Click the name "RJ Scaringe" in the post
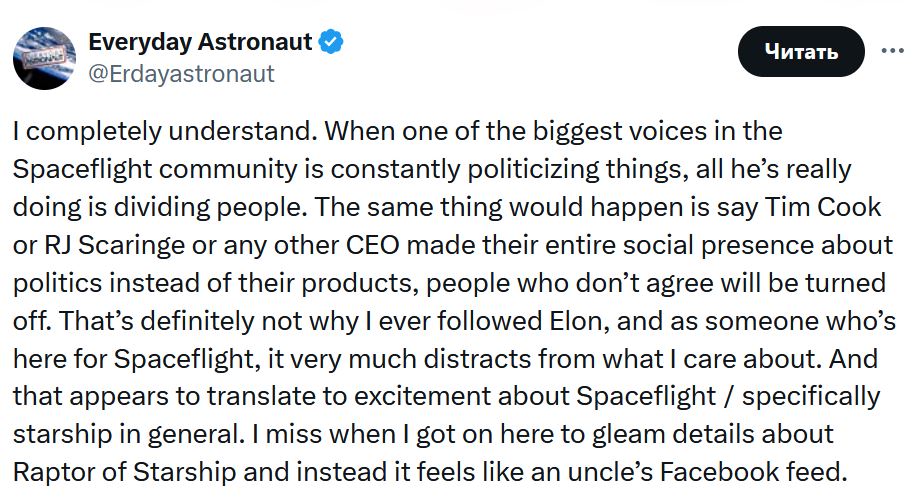This screenshot has height=499, width=920. click(x=114, y=245)
